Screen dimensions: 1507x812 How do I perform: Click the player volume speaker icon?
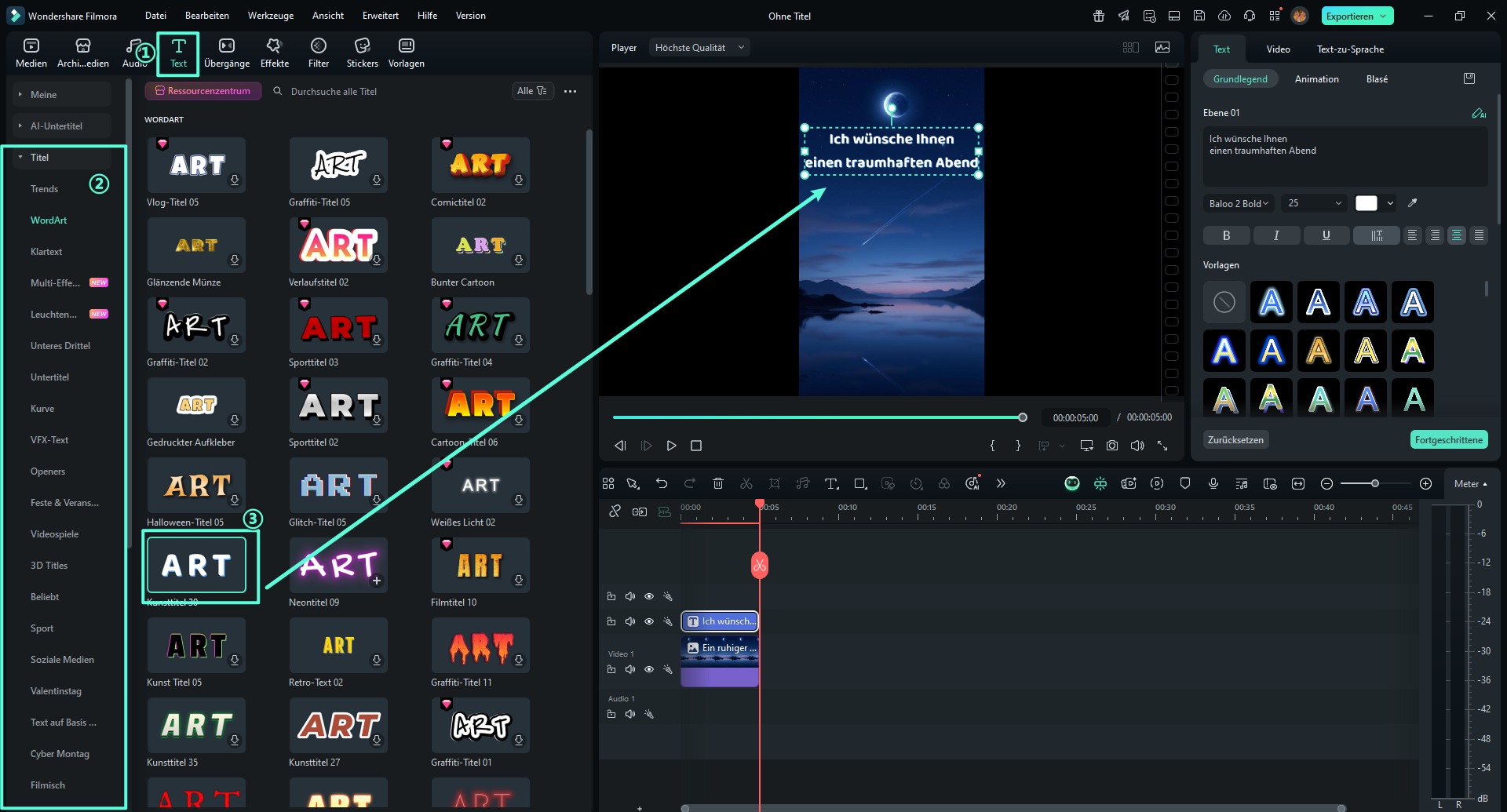[x=1137, y=446]
